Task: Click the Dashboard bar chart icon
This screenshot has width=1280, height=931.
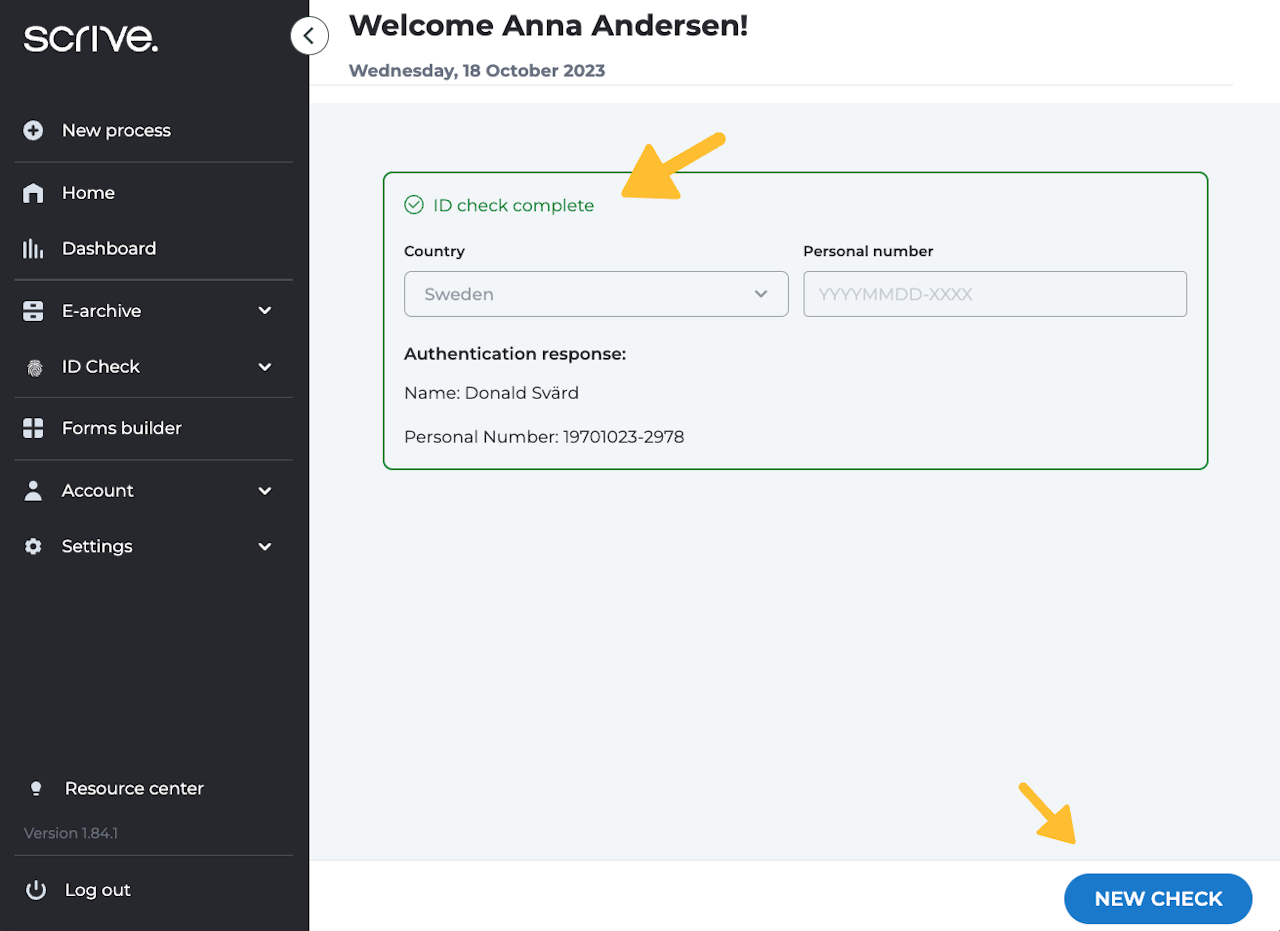Action: pyautogui.click(x=33, y=249)
